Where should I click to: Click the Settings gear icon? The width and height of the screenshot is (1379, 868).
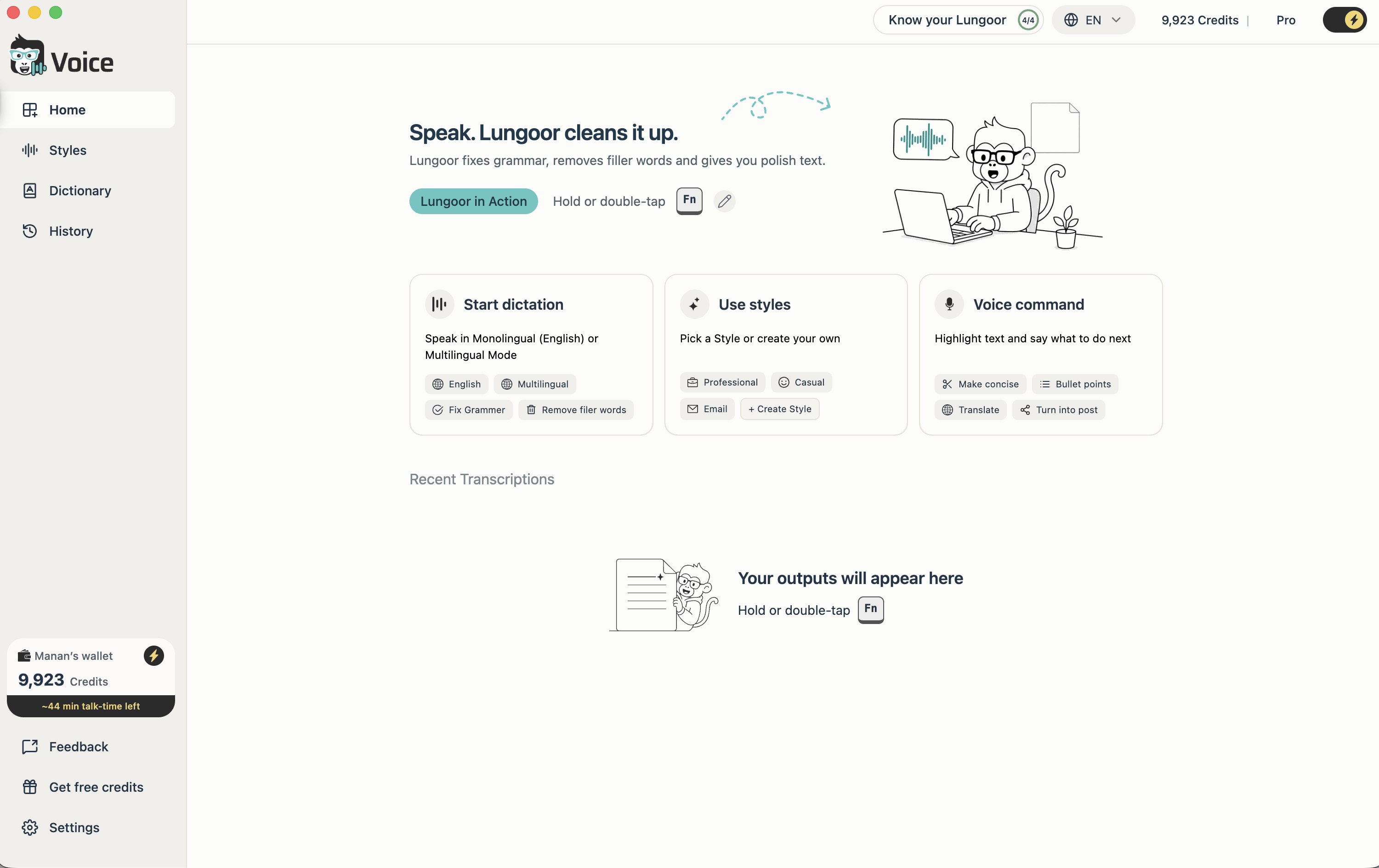click(30, 828)
